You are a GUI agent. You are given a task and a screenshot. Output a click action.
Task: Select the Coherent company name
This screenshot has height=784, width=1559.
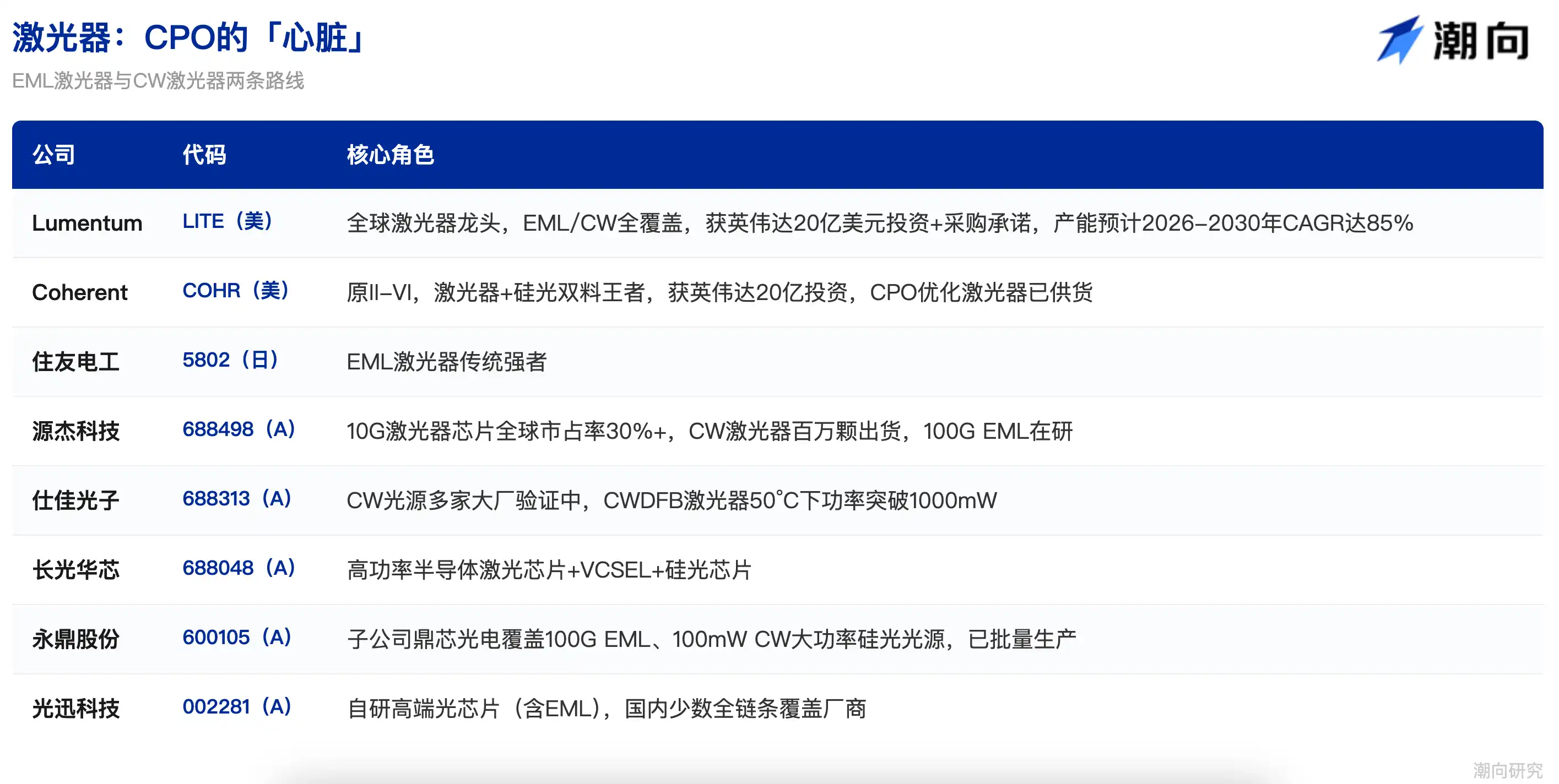80,293
